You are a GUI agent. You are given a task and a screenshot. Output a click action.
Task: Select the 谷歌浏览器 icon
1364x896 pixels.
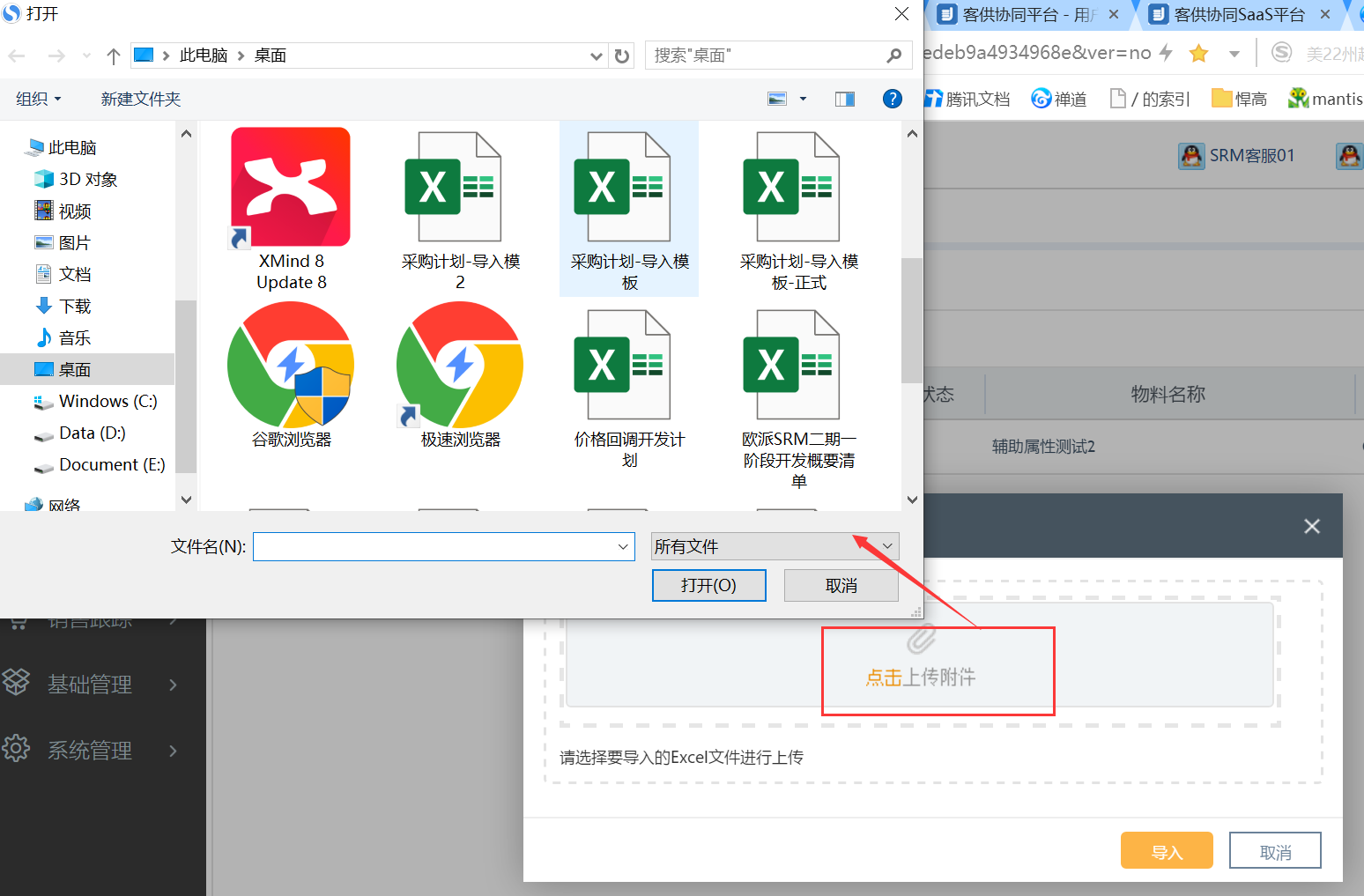(x=291, y=375)
